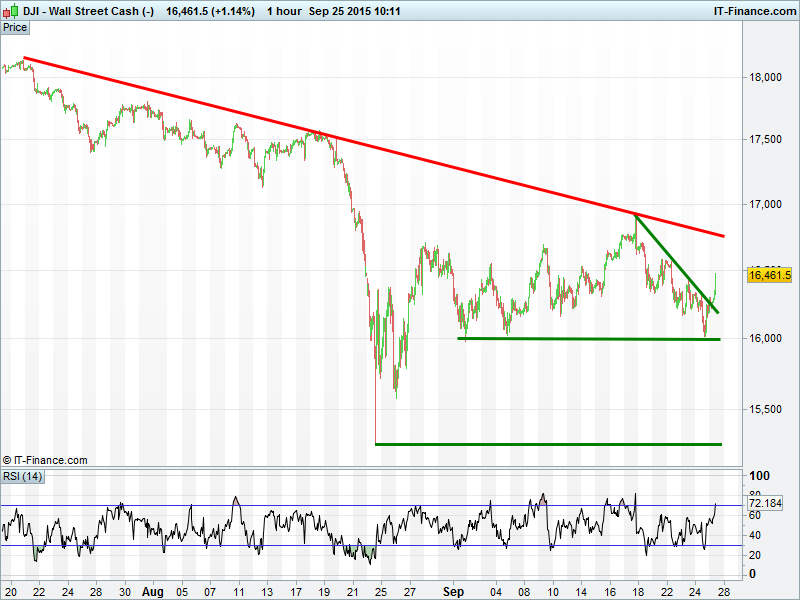Click the 18,000 price axis label
This screenshot has width=800, height=600.
[x=766, y=77]
